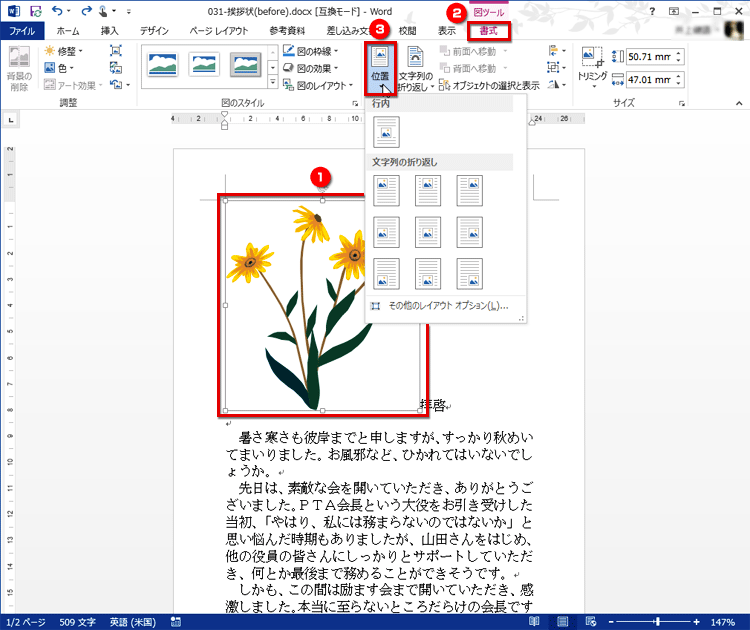Open the align objects dropdown icon
750x630 pixels.
[x=557, y=51]
